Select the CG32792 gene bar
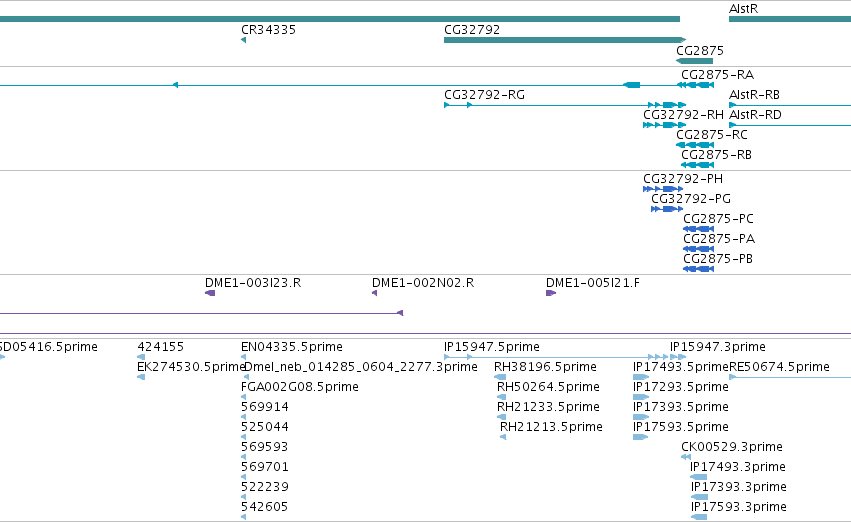 564,40
